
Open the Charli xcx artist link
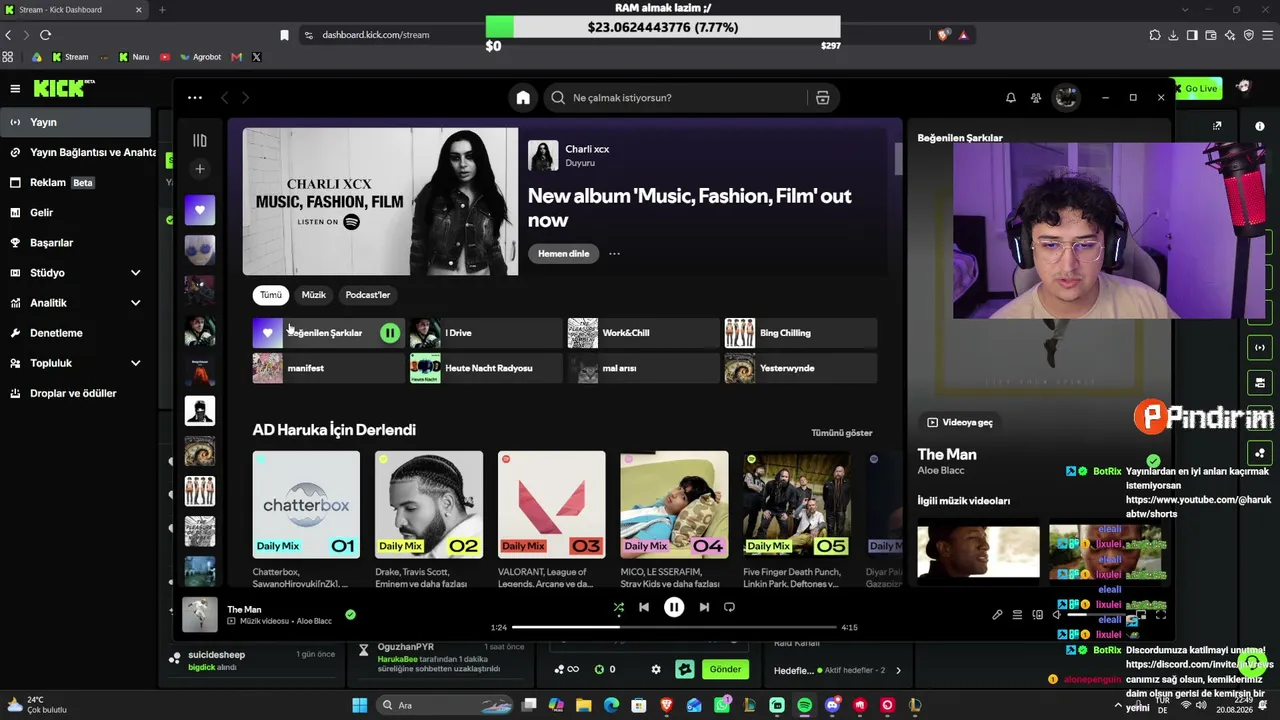[x=587, y=149]
